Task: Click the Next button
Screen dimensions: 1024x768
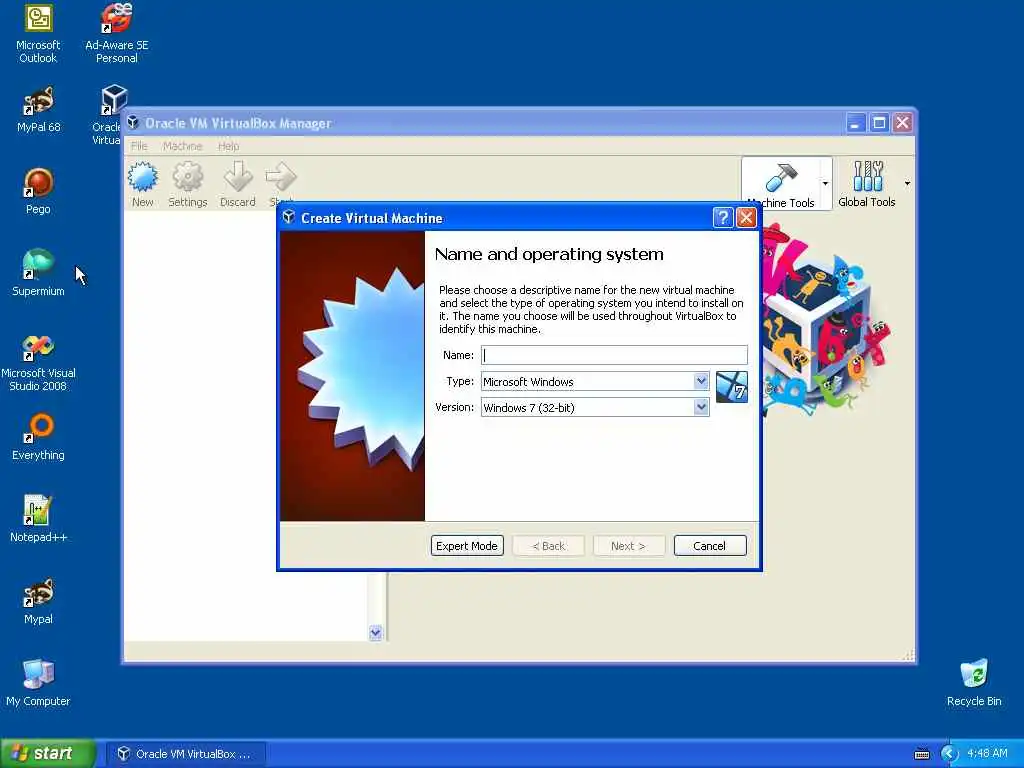Action: point(629,546)
